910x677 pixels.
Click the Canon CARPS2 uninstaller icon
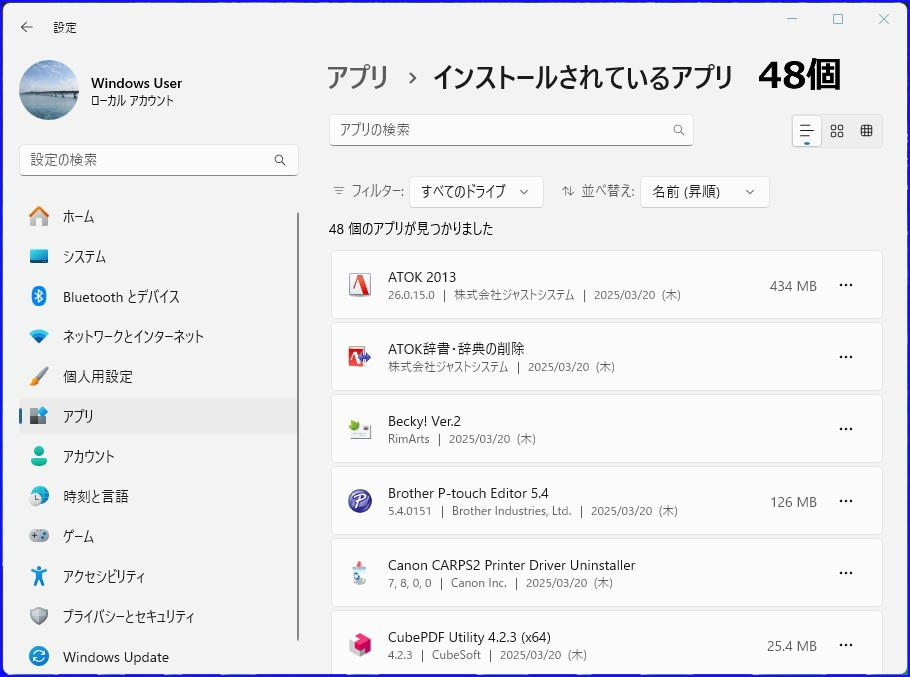[x=360, y=573]
